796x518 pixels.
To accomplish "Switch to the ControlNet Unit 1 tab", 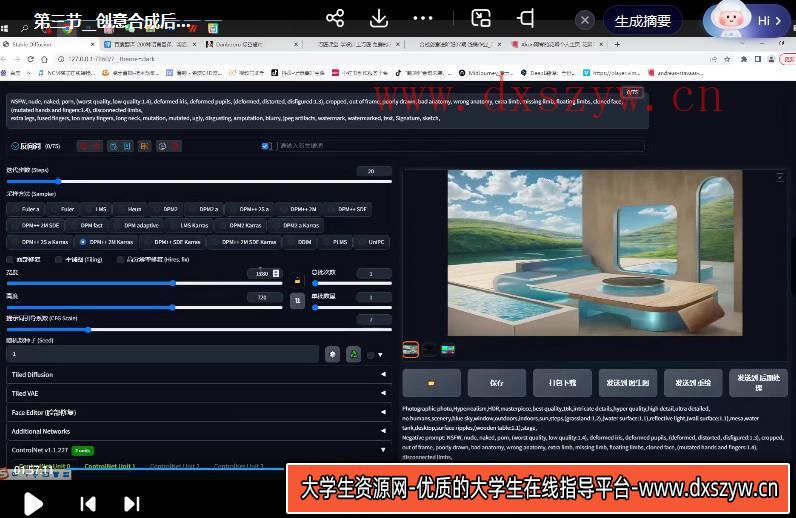I will pyautogui.click(x=110, y=466).
